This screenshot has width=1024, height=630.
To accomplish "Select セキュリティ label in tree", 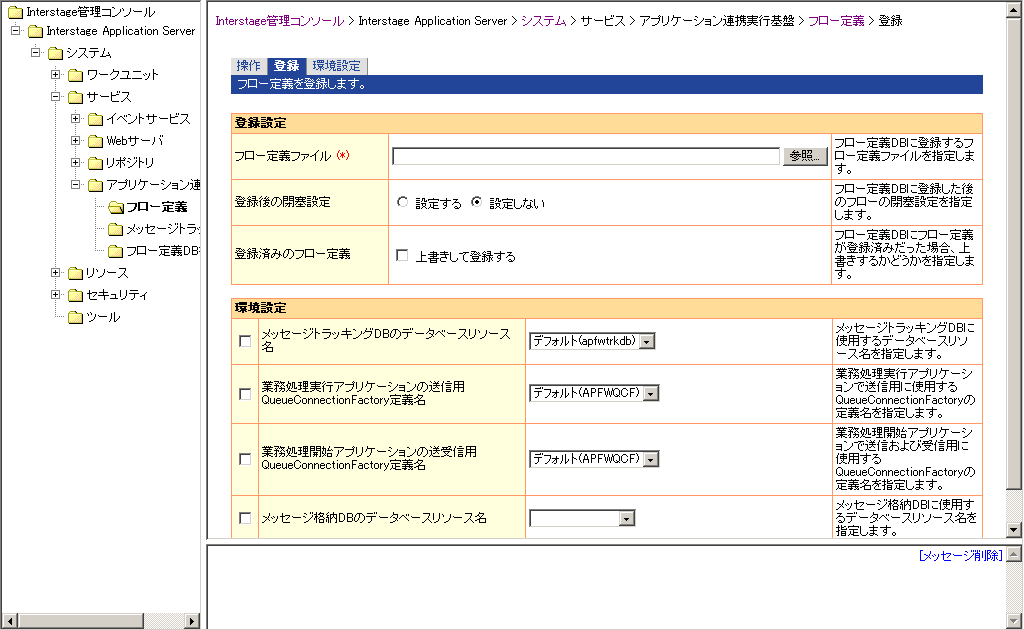I will (x=117, y=295).
